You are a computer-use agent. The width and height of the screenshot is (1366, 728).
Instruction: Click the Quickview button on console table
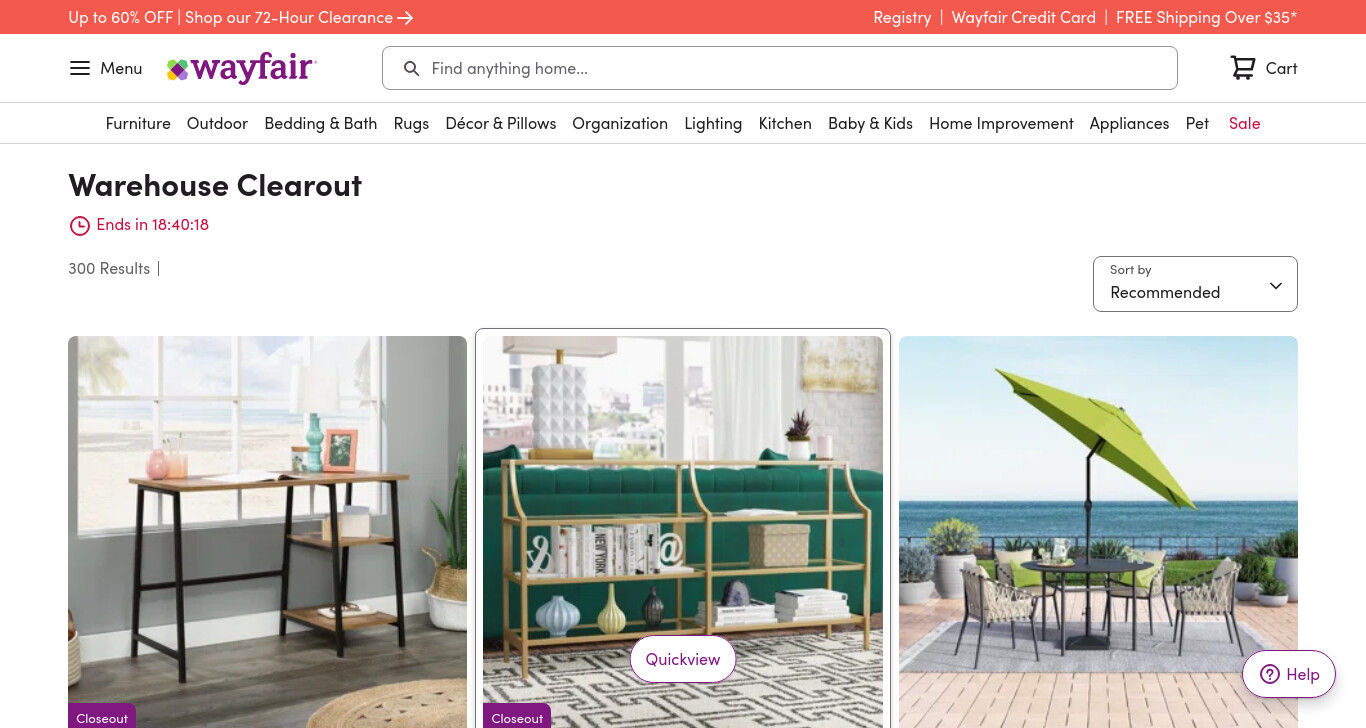pos(683,659)
